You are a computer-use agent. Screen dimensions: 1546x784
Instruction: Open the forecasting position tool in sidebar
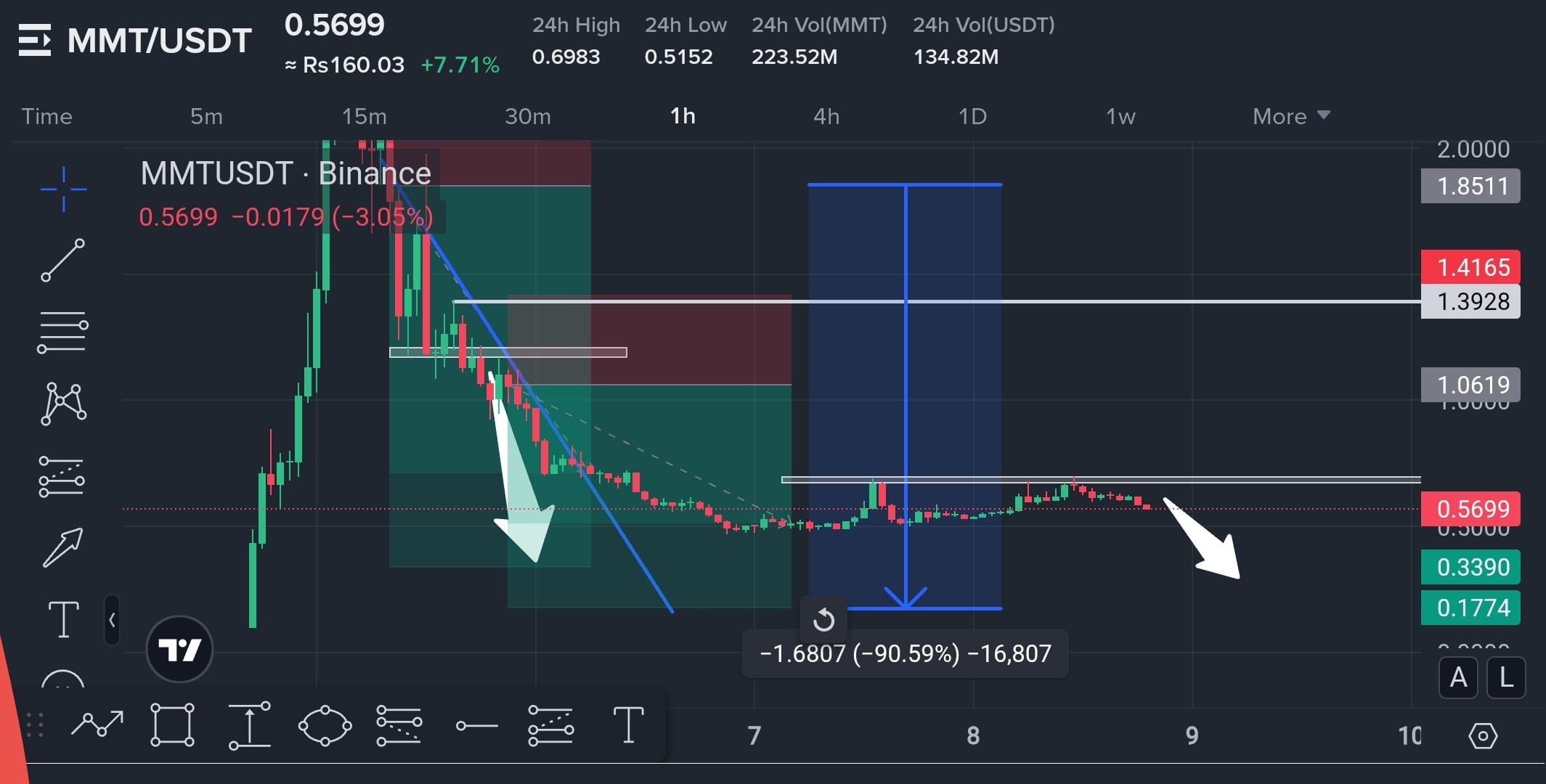click(62, 477)
